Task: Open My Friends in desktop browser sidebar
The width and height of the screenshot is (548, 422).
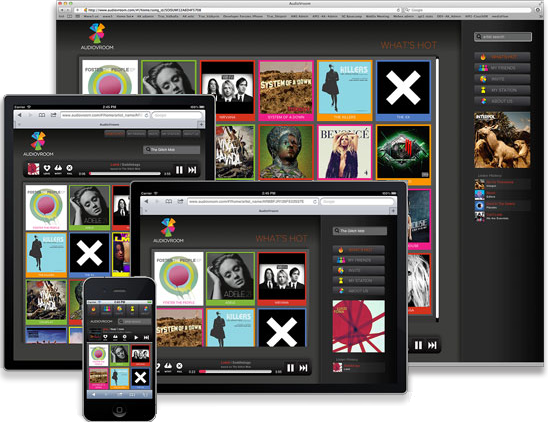Action: coord(502,68)
